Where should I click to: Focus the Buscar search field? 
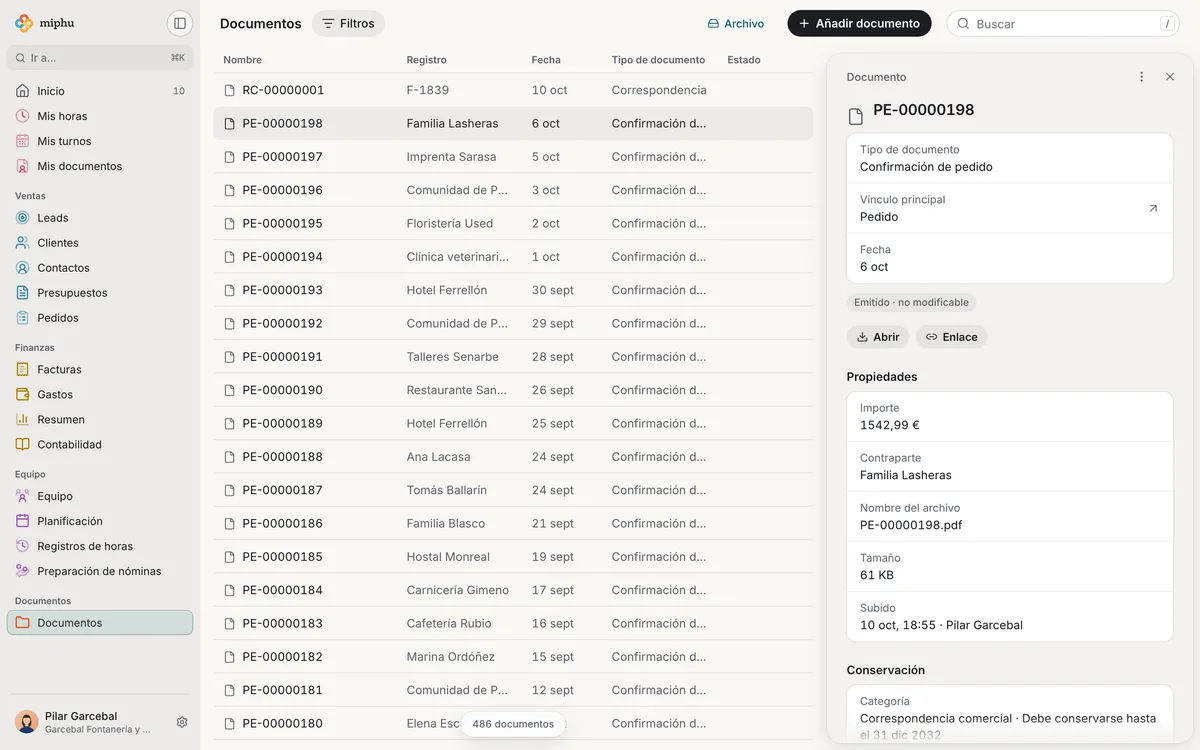pos(1065,24)
